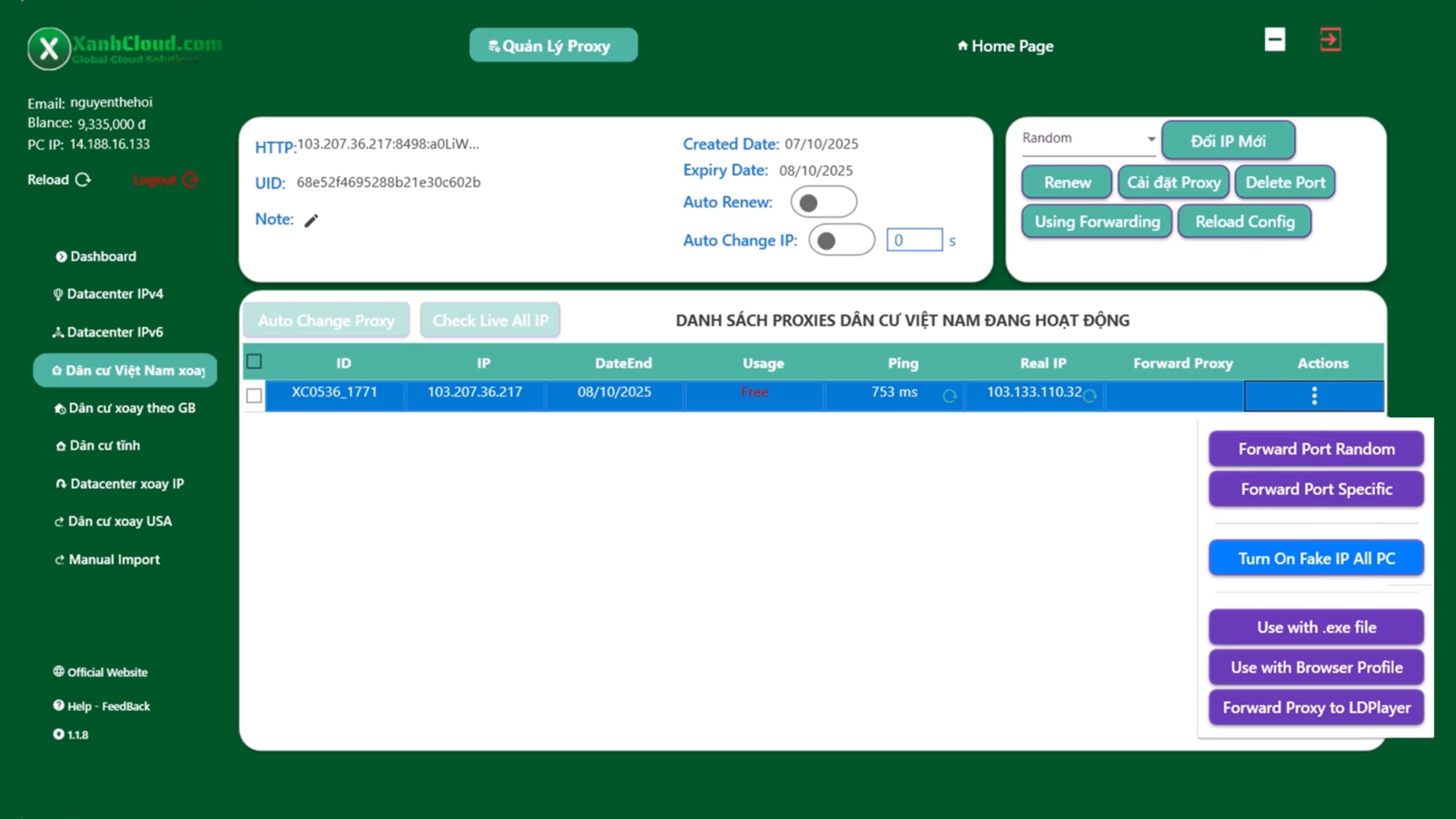The width and height of the screenshot is (1456, 819).
Task: Open the three-dot Actions menu
Action: (x=1314, y=396)
